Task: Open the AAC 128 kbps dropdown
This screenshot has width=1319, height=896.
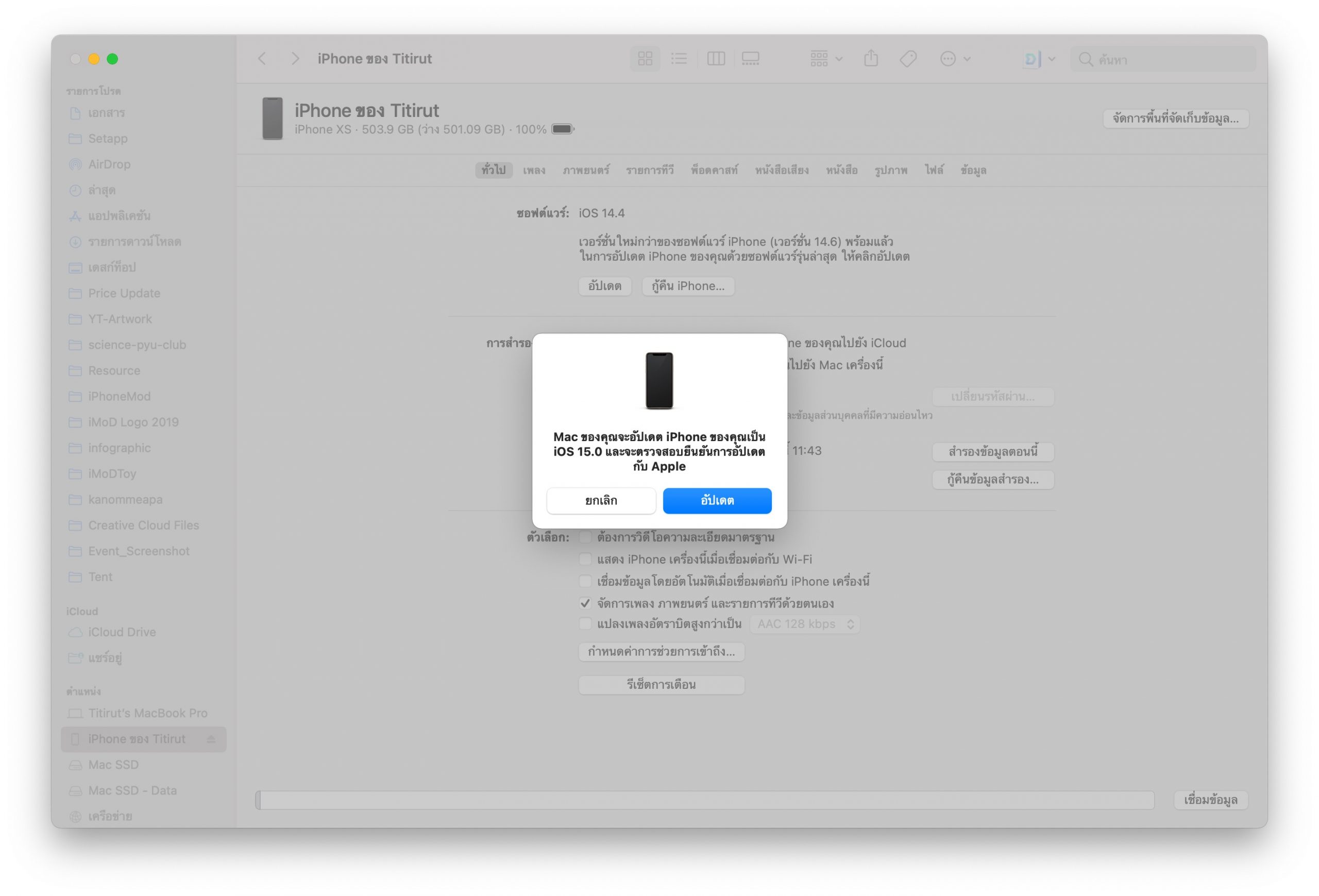Action: (805, 623)
